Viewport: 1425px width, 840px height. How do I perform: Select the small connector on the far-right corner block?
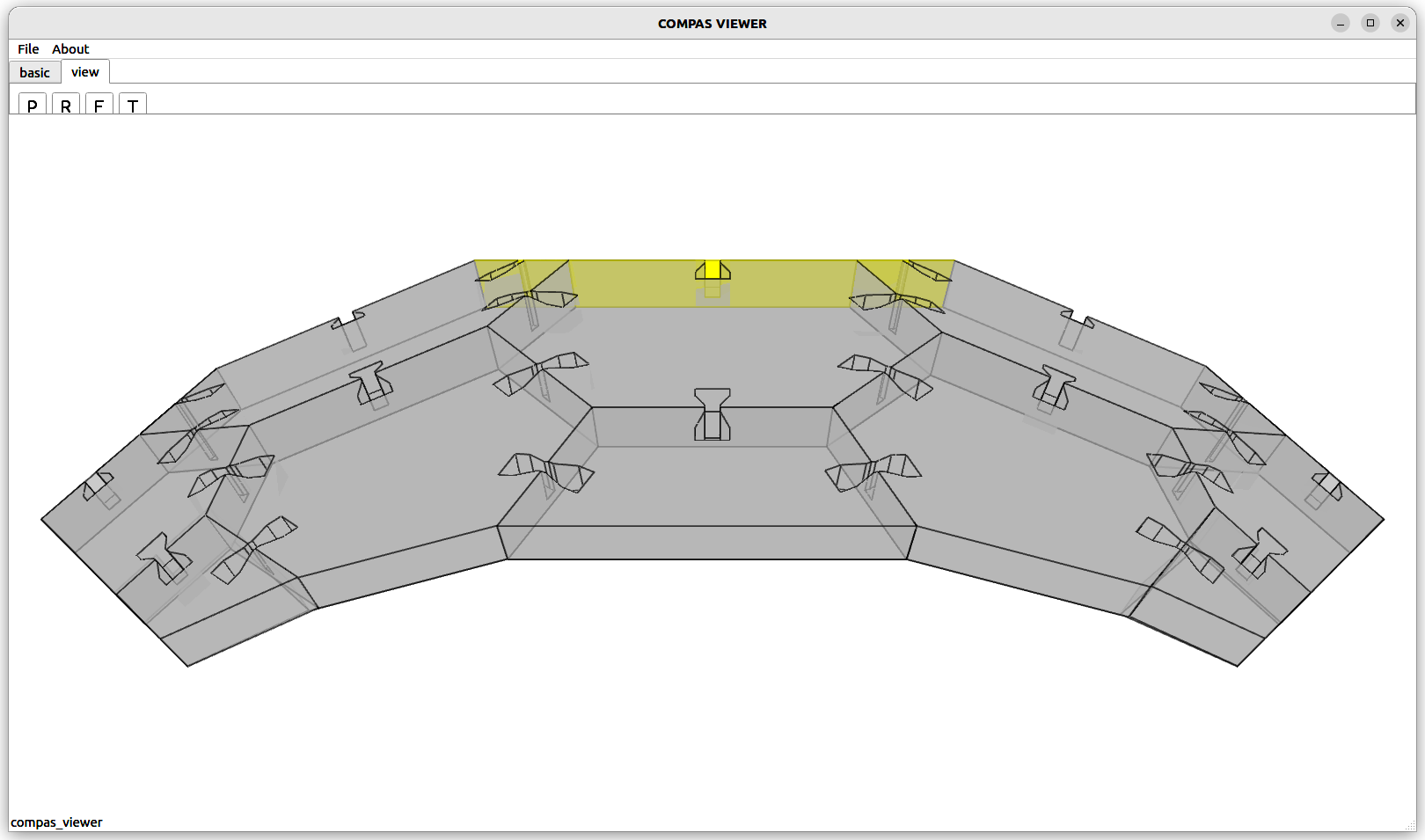[x=1326, y=486]
